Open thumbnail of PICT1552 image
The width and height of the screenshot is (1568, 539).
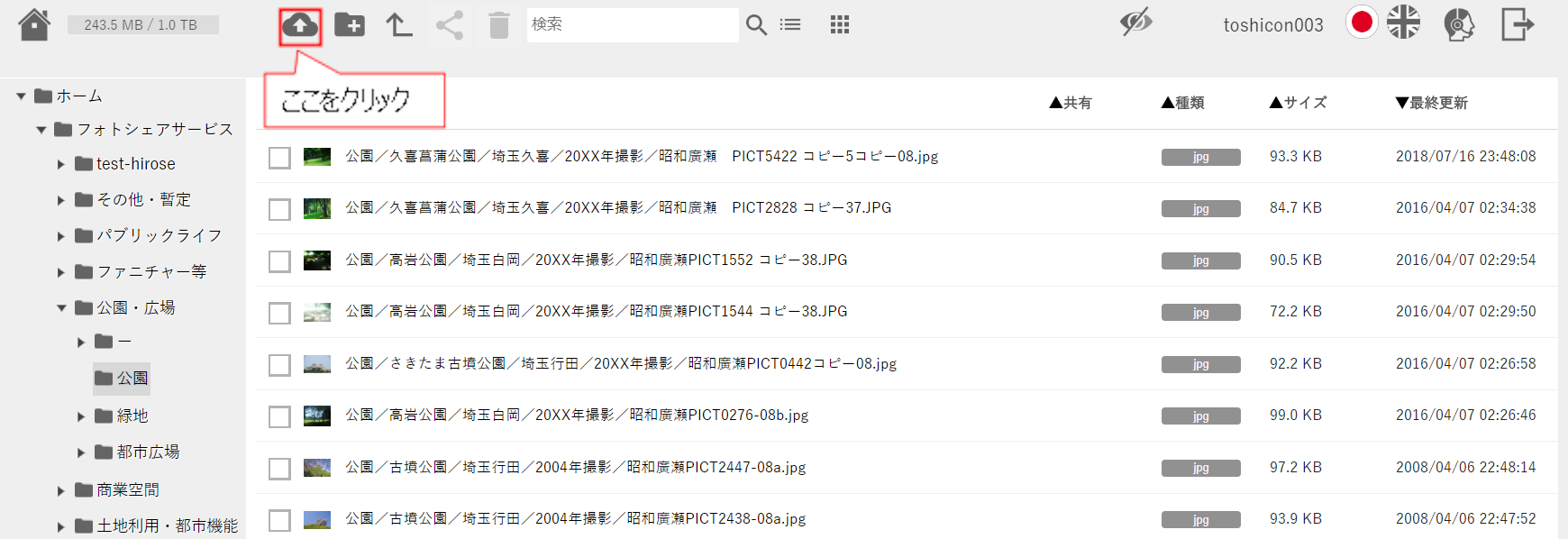[x=317, y=260]
